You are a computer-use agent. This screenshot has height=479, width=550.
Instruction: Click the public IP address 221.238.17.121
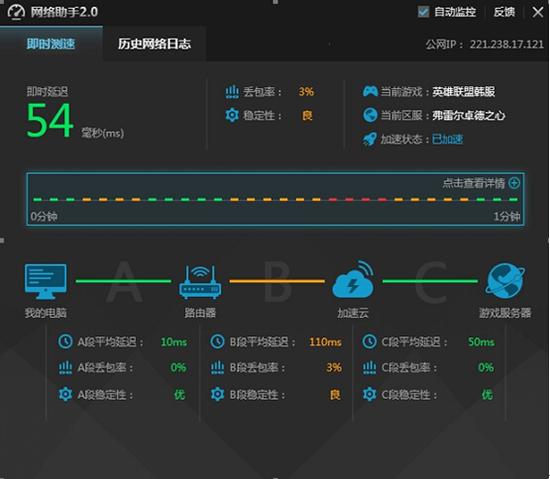pyautogui.click(x=507, y=44)
